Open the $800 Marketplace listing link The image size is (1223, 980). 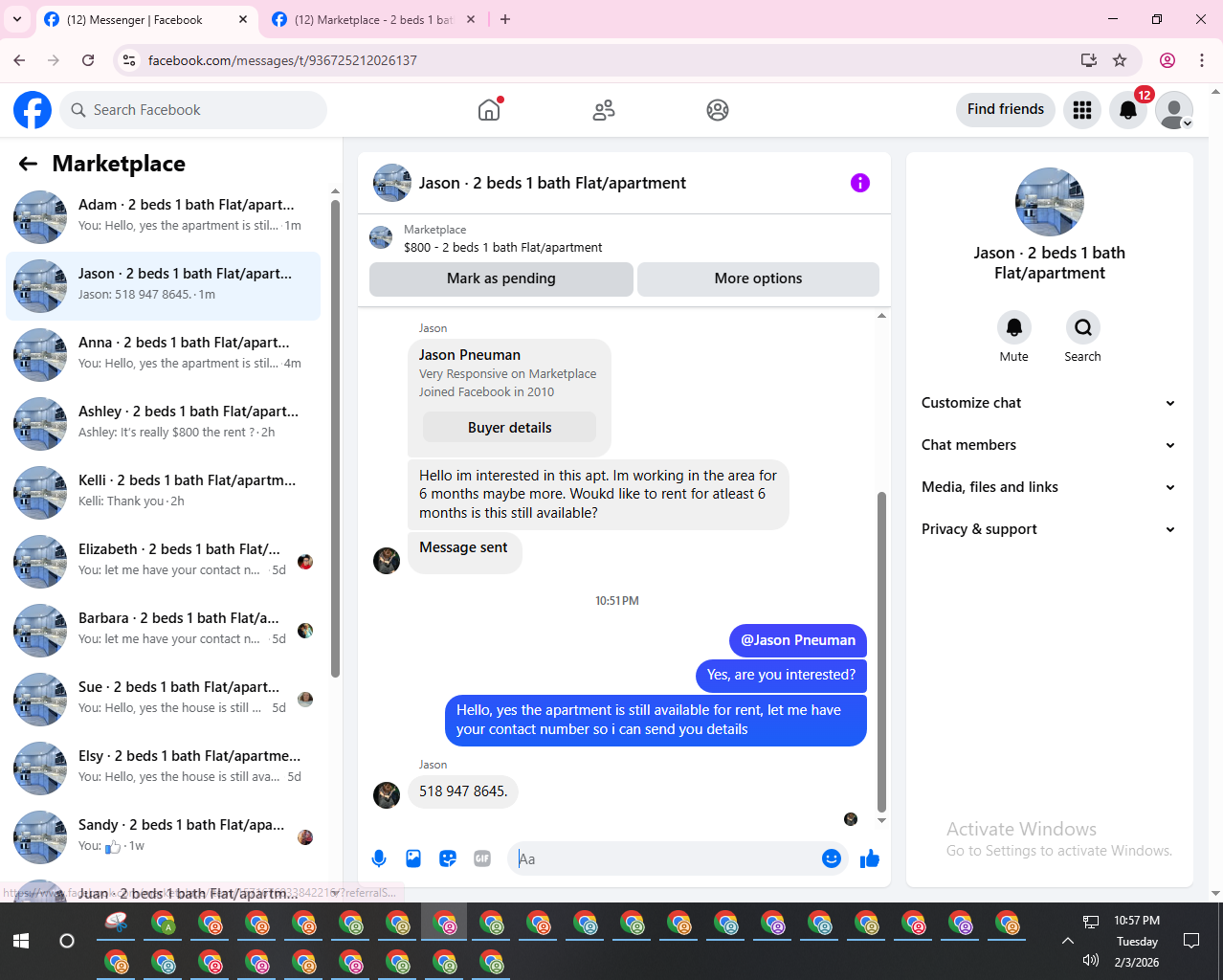tap(502, 247)
